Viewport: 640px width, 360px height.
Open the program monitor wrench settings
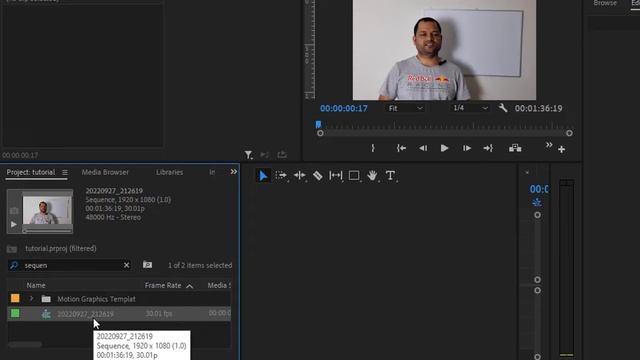503,108
